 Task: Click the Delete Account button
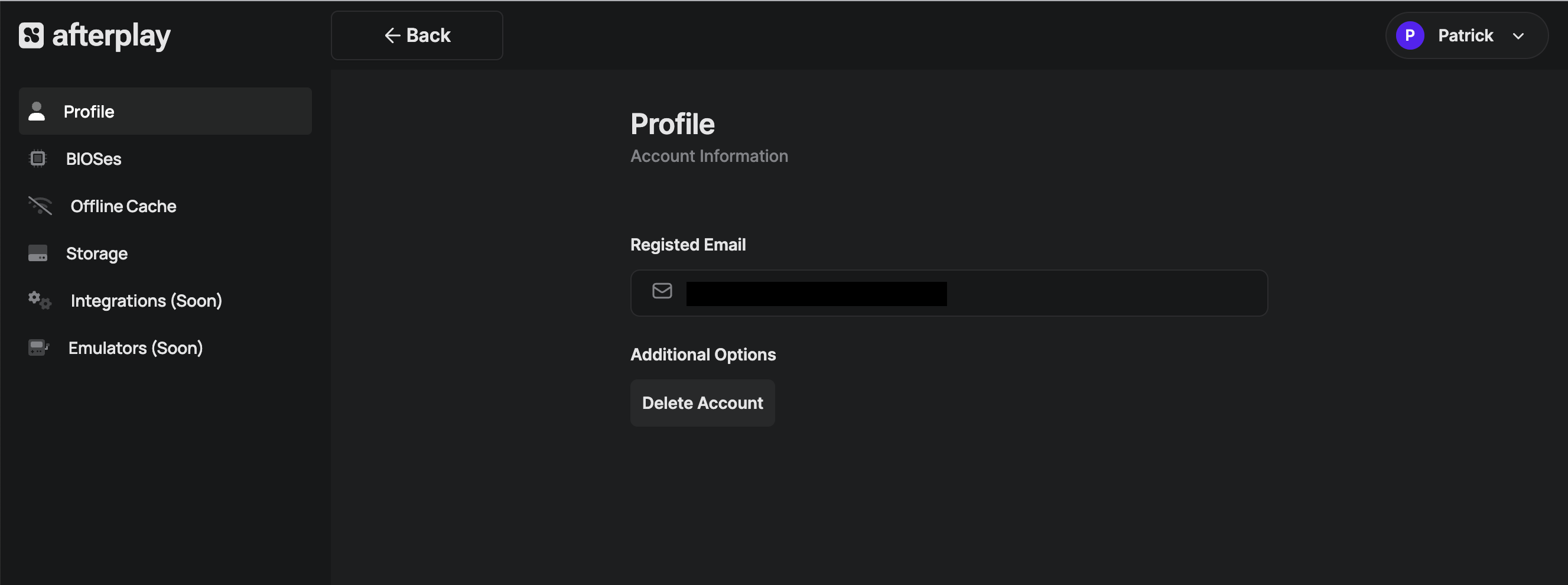tap(702, 403)
